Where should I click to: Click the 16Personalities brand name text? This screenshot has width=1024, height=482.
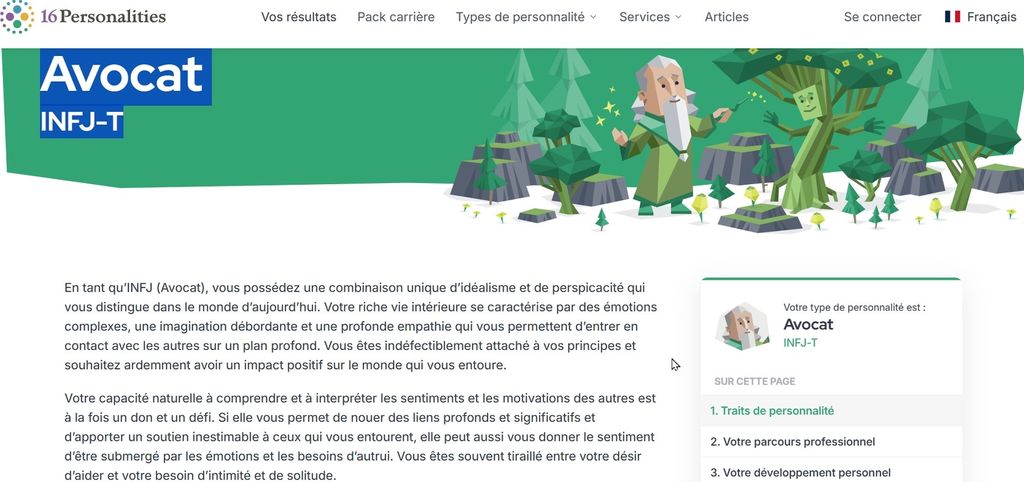(x=103, y=16)
